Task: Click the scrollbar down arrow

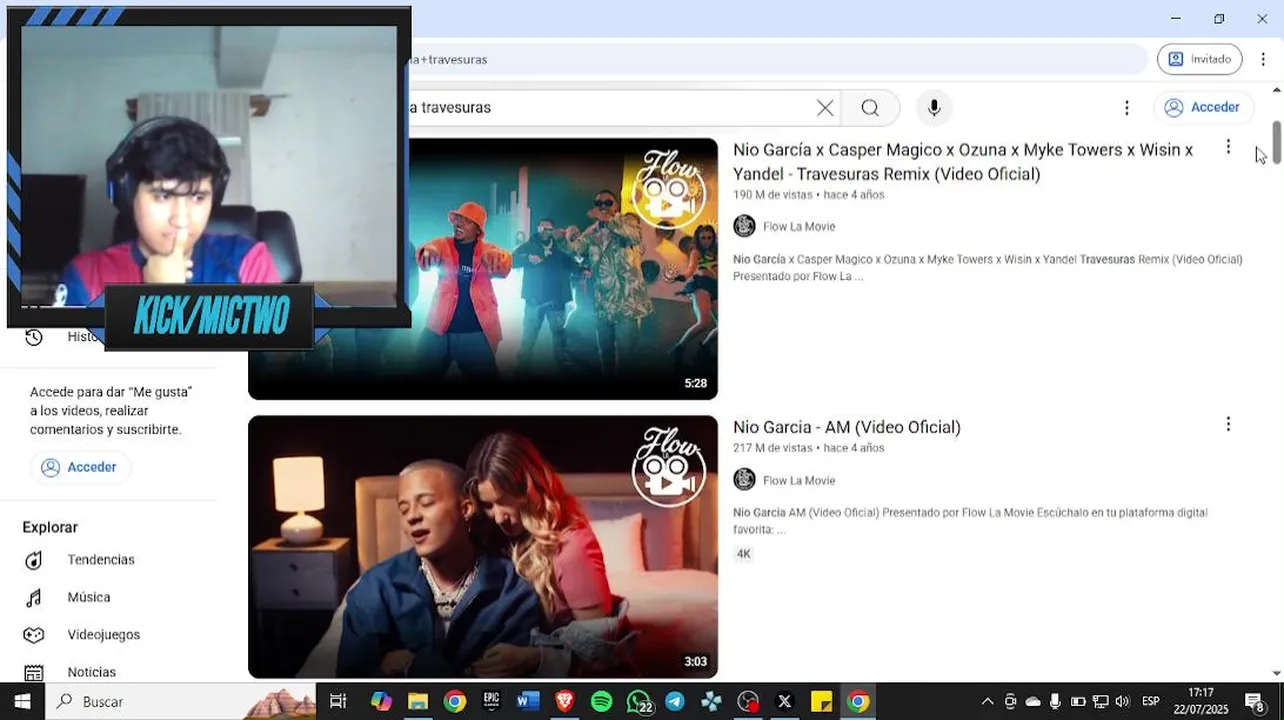Action: (x=1276, y=674)
